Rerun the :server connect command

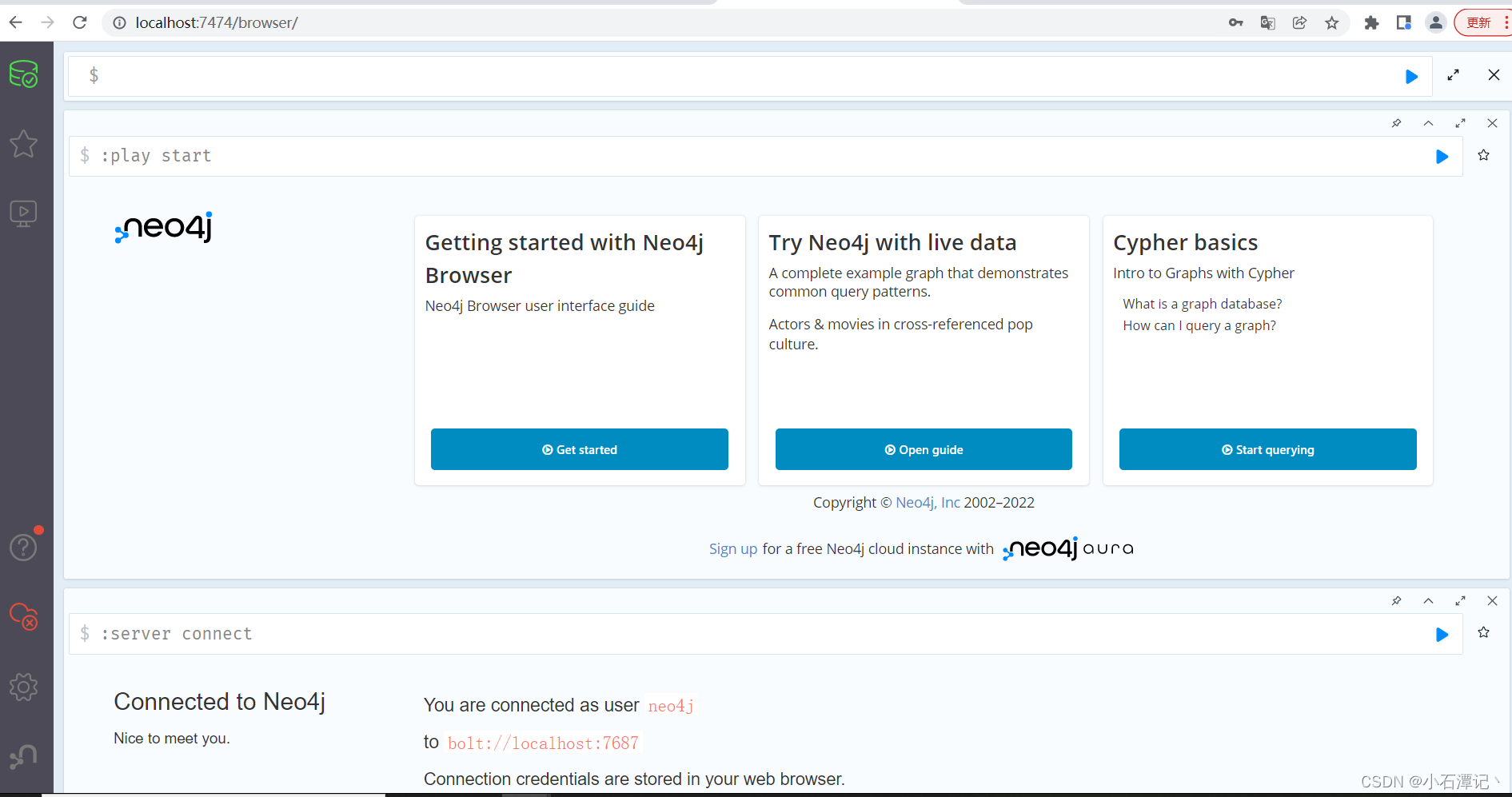pos(1442,635)
